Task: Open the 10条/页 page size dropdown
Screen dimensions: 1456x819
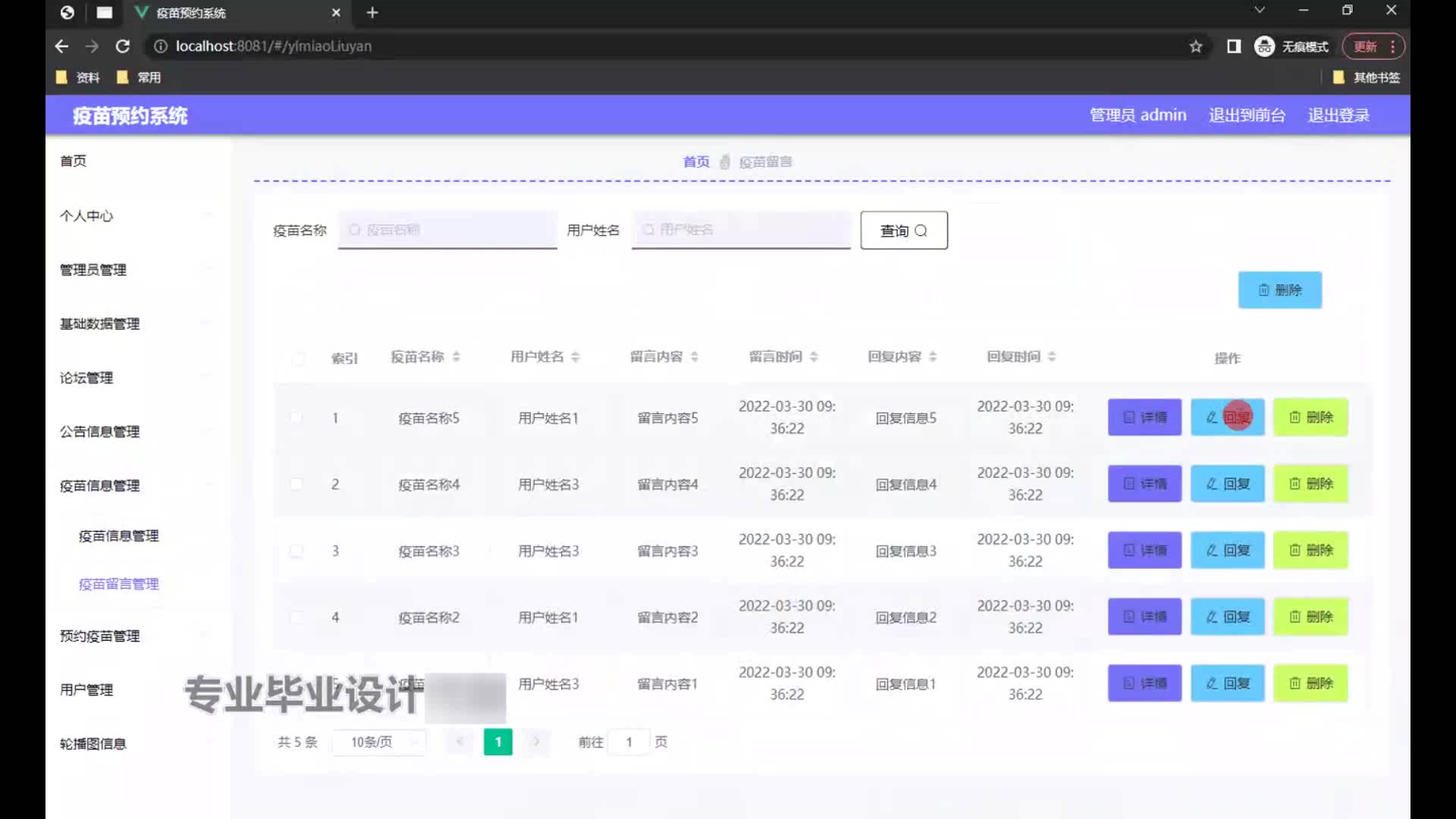Action: coord(379,742)
